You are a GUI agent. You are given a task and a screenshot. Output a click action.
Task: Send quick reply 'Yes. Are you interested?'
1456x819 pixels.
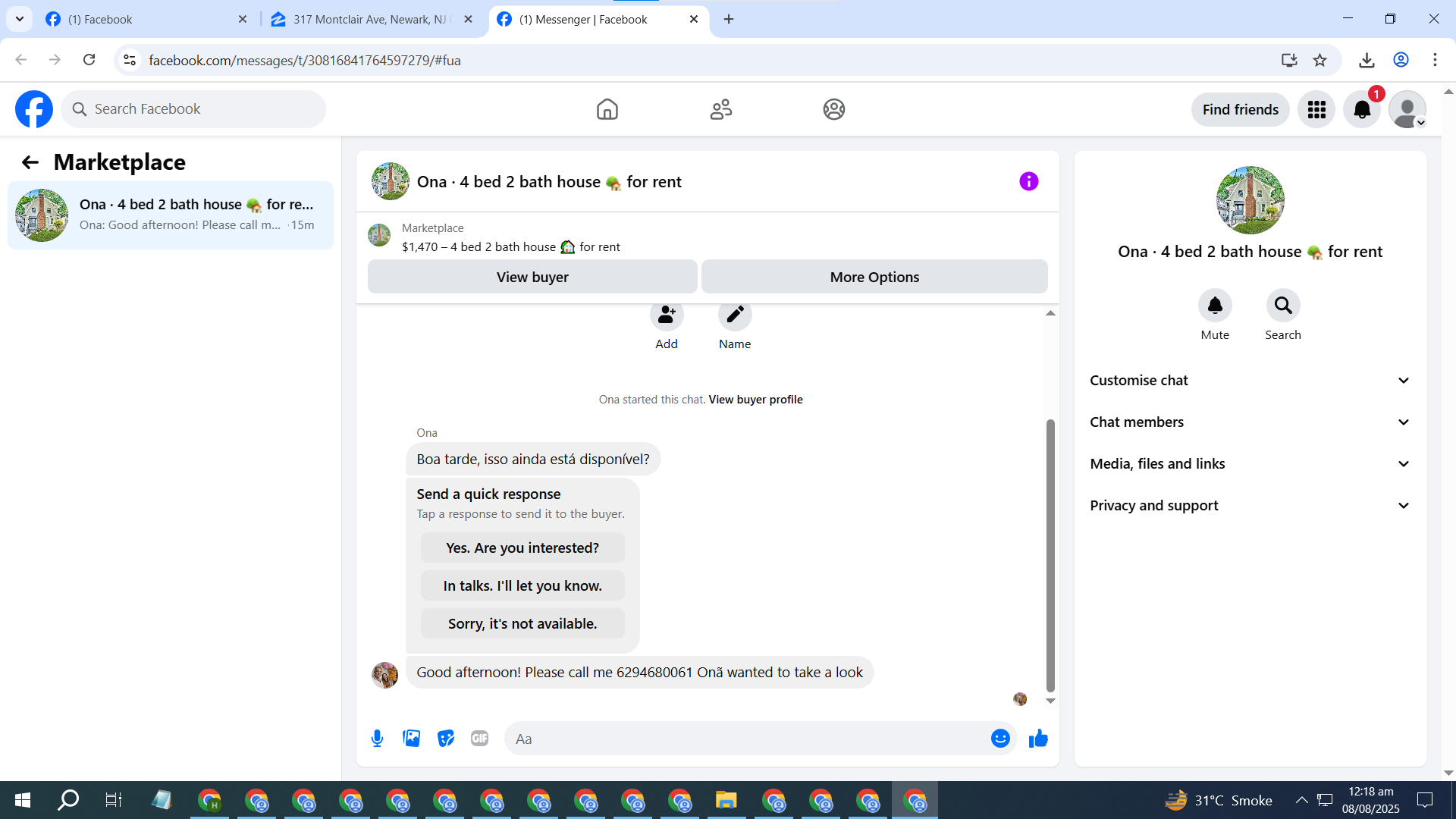point(522,548)
